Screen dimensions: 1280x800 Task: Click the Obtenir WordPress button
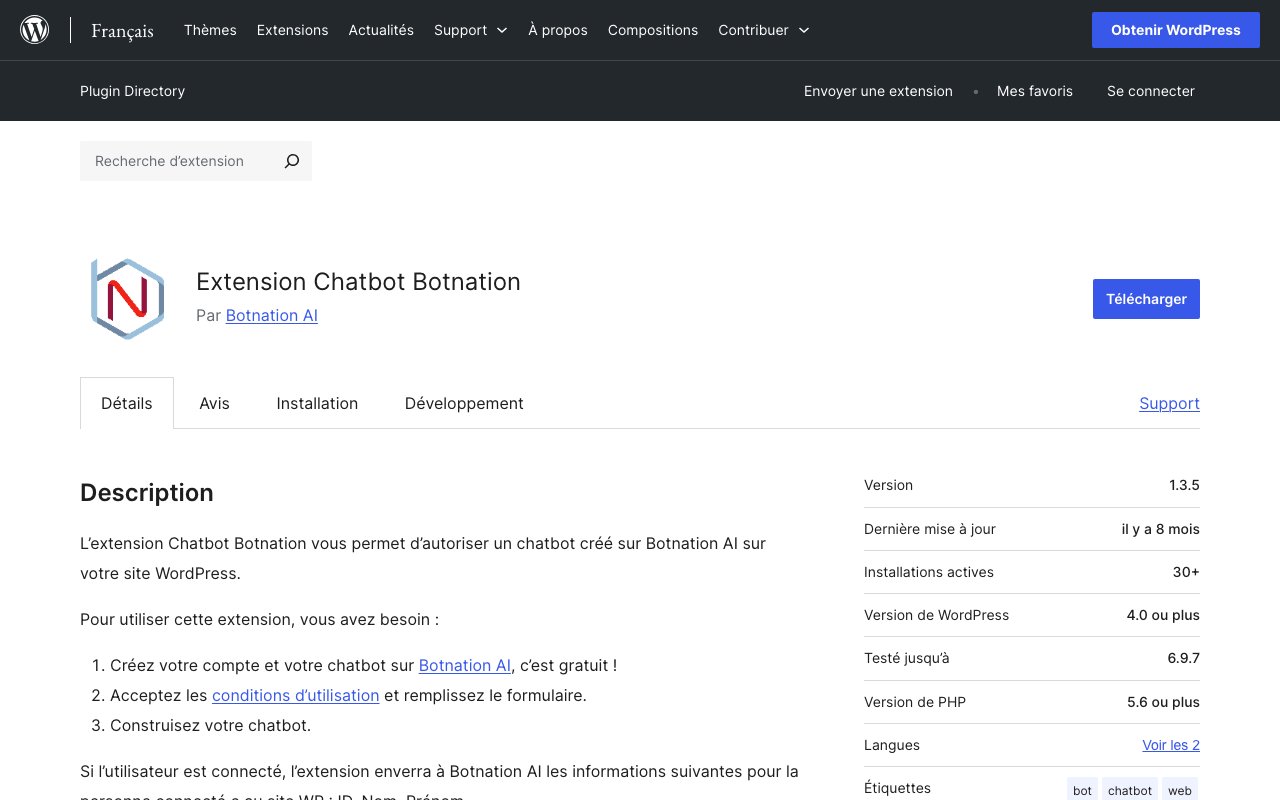(1176, 30)
